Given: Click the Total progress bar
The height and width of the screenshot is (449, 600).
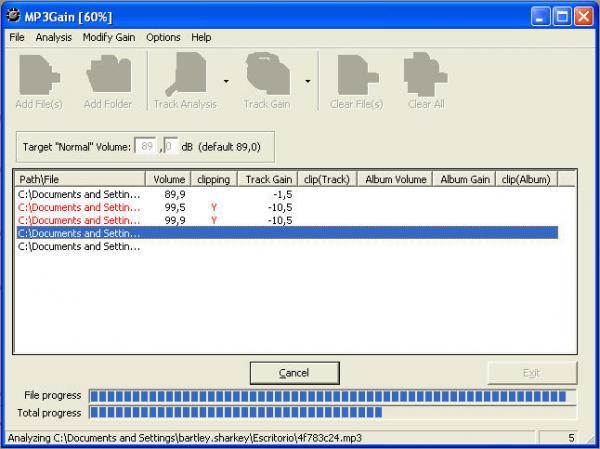Looking at the screenshot, I should (332, 412).
